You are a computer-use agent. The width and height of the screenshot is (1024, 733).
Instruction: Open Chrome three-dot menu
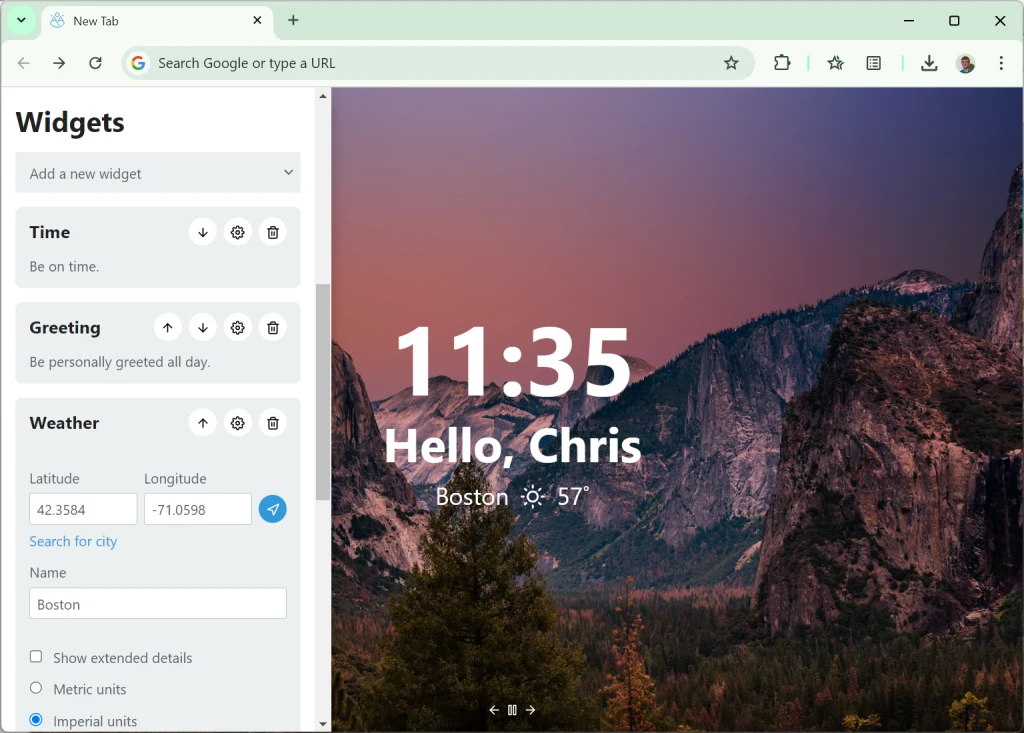point(1000,63)
